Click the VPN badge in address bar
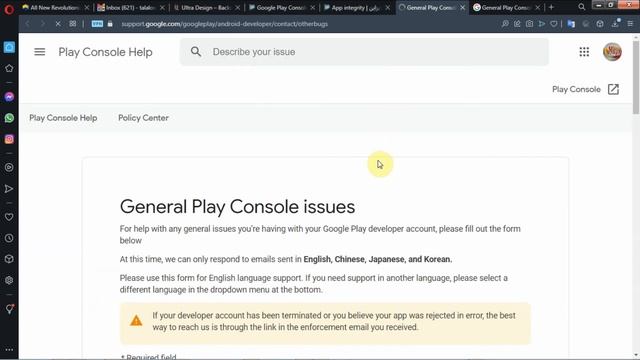 point(97,24)
